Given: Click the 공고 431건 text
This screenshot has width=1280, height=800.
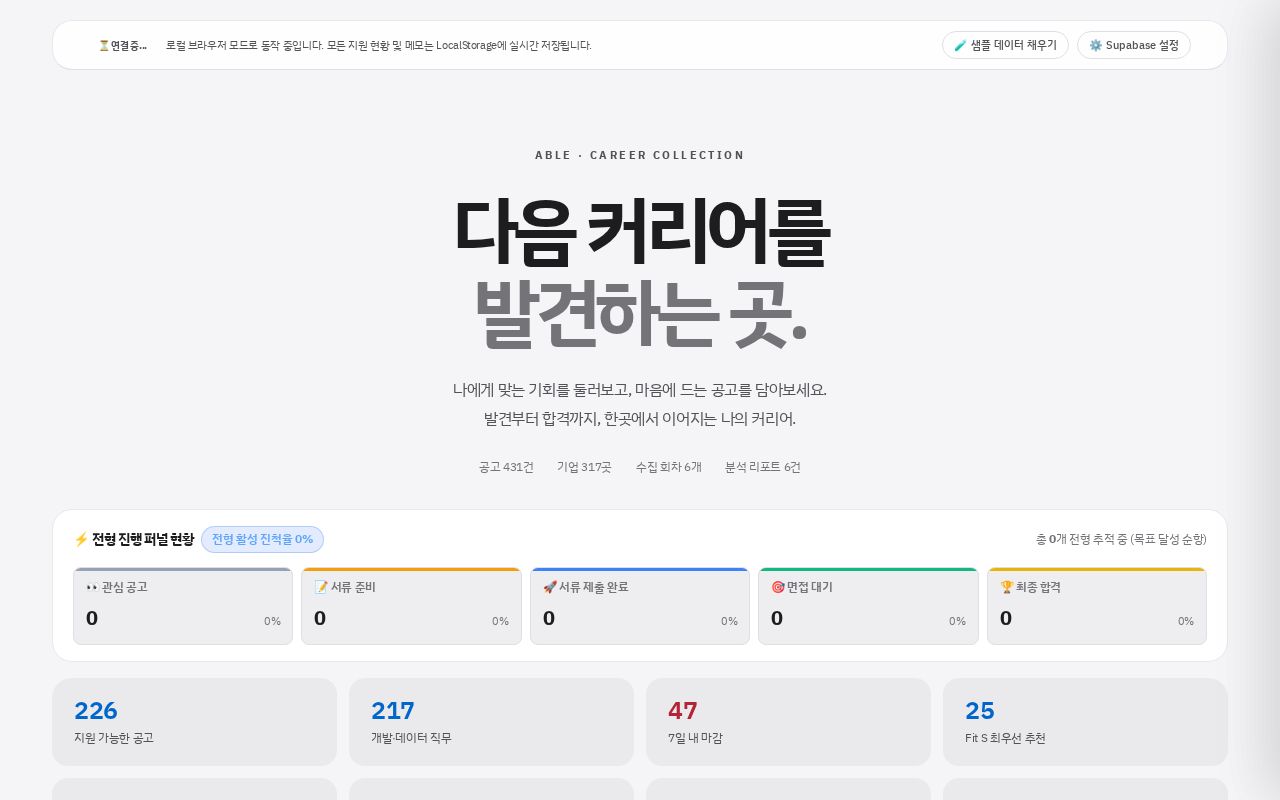Looking at the screenshot, I should pyautogui.click(x=506, y=467).
